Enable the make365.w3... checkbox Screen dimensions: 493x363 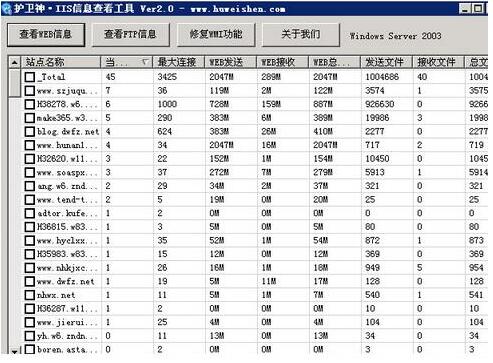(x=30, y=118)
